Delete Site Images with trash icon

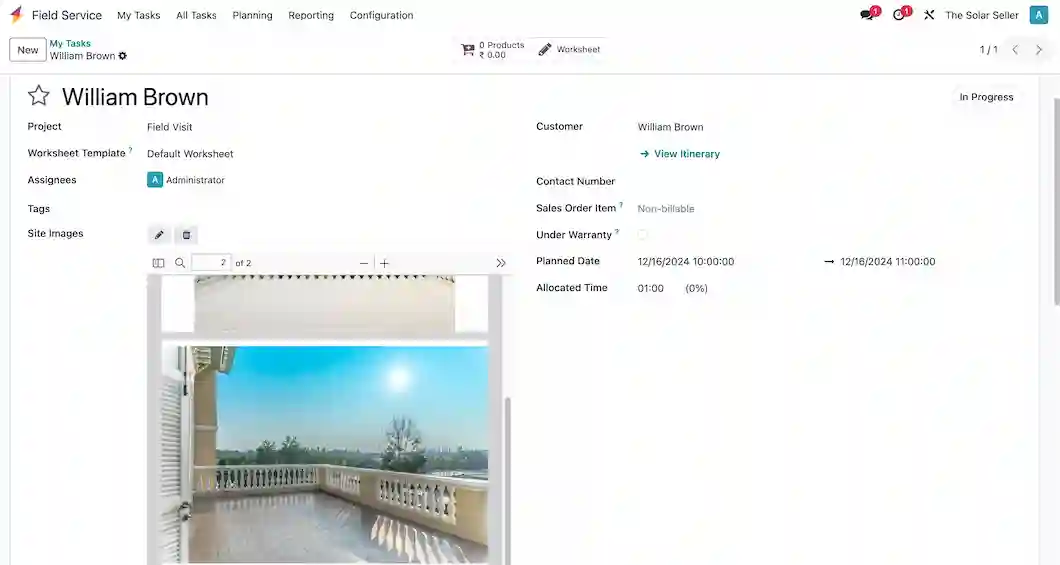click(x=185, y=235)
